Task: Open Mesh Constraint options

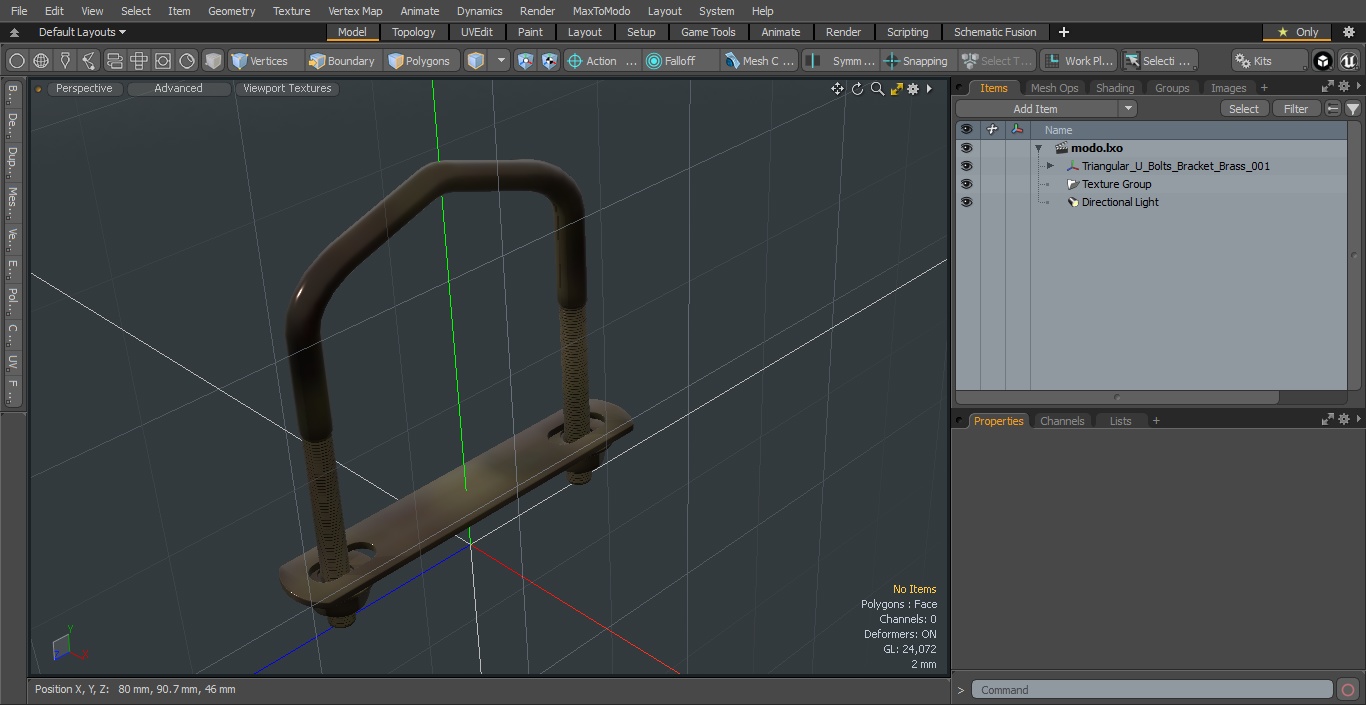Action: [x=761, y=61]
